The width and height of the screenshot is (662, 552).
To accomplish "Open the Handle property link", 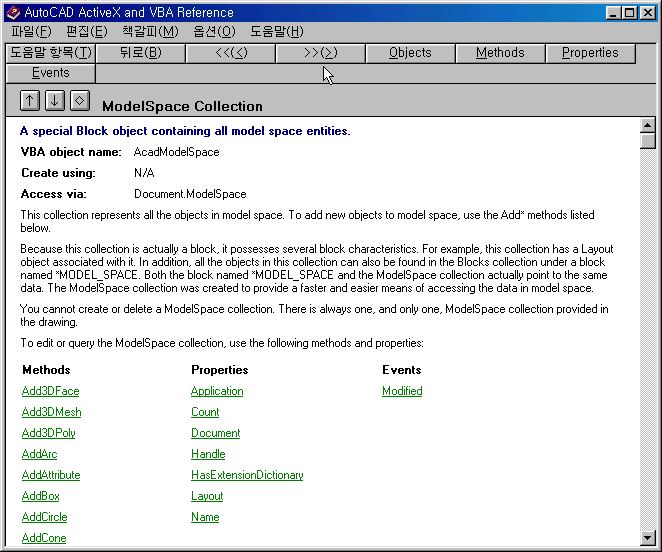I will 208,454.
